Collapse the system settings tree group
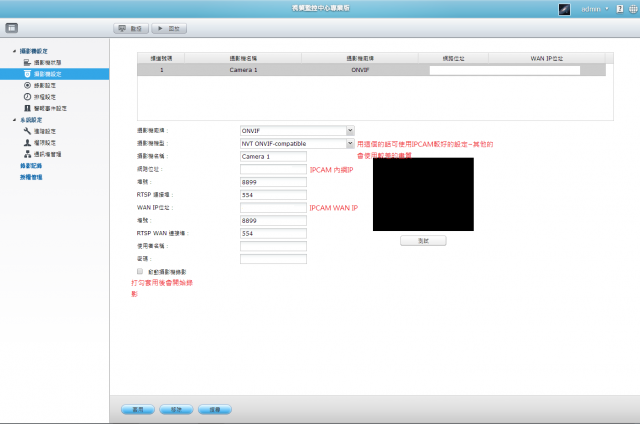The width and height of the screenshot is (640, 424). click(14, 120)
